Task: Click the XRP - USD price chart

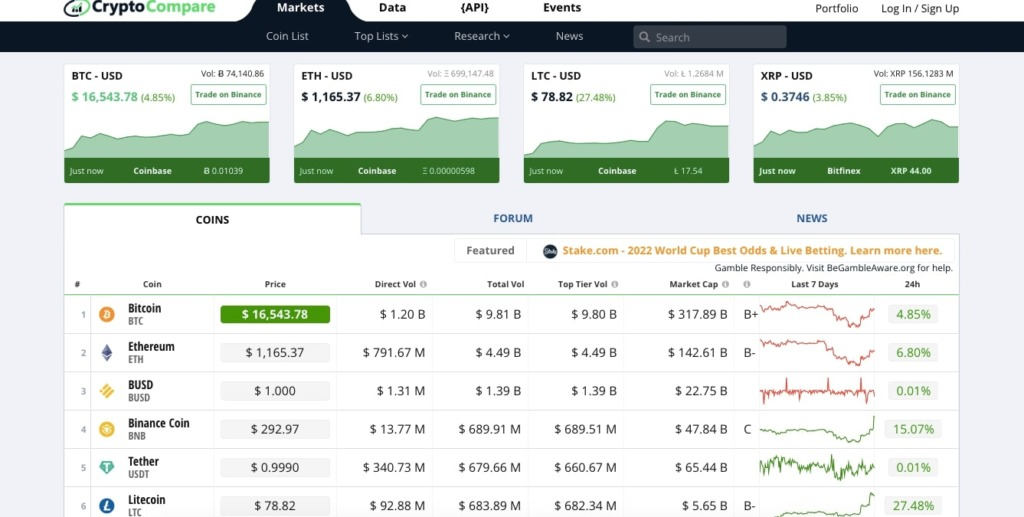Action: (x=856, y=138)
